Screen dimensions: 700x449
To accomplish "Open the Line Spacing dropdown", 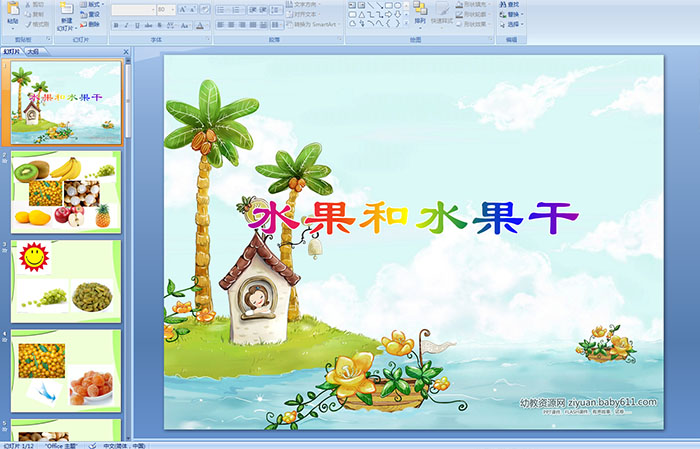I will pos(277,9).
